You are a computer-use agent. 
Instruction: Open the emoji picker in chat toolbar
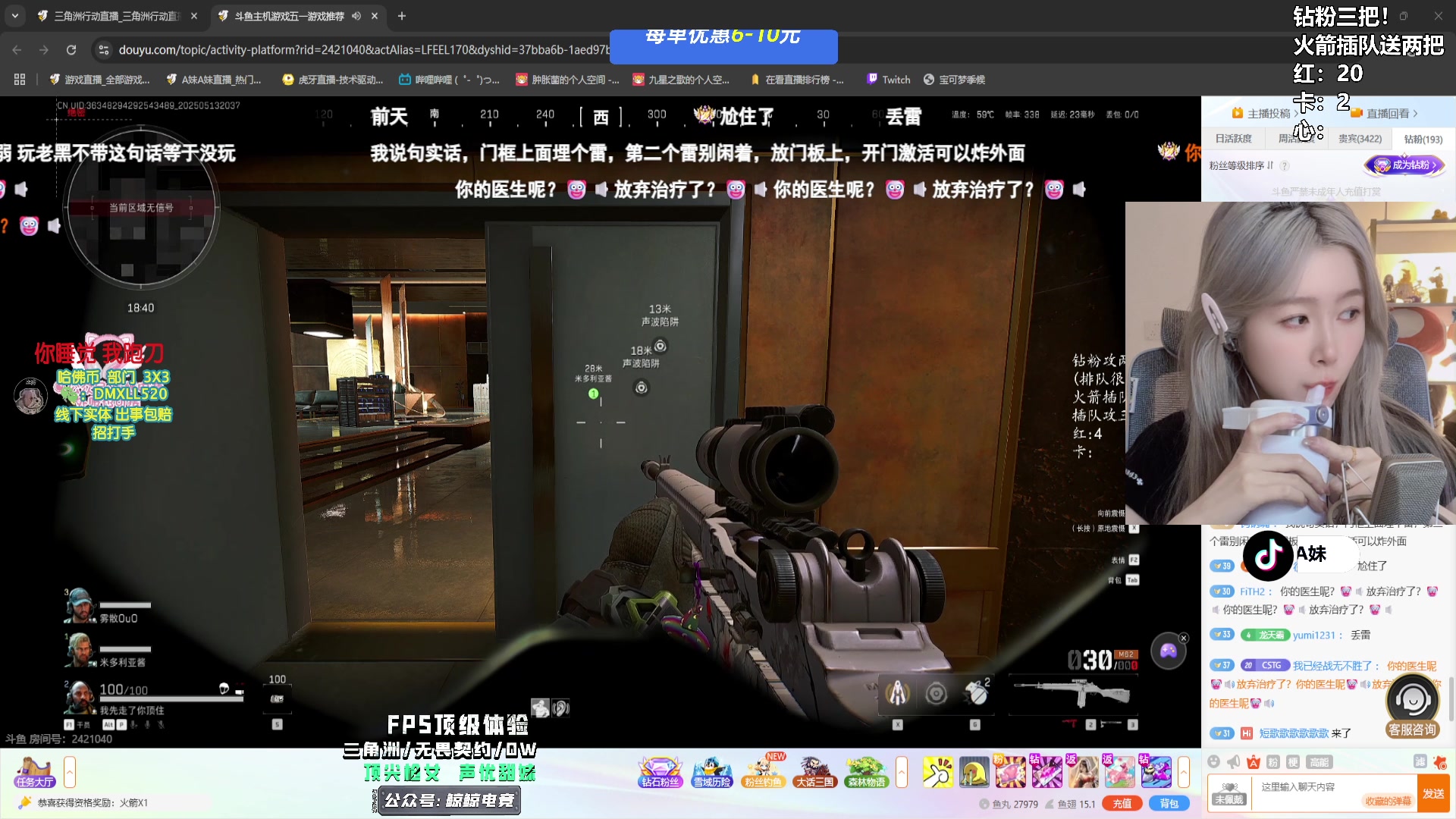click(1214, 762)
